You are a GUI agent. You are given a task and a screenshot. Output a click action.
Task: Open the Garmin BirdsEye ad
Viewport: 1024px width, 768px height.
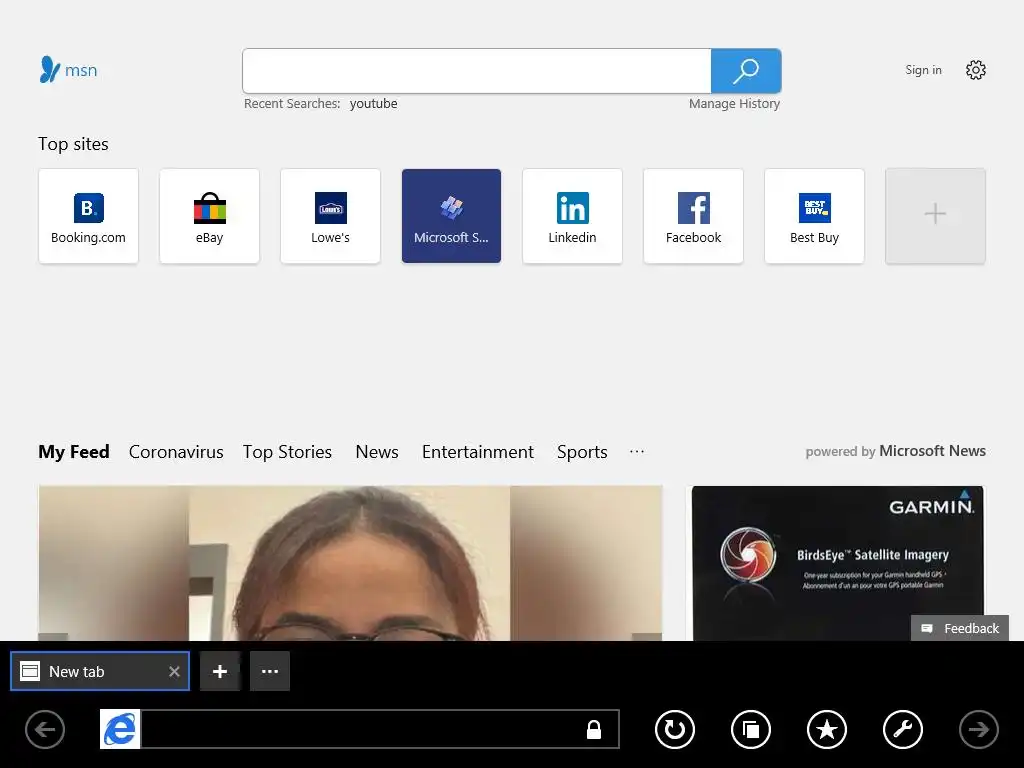pyautogui.click(x=838, y=563)
